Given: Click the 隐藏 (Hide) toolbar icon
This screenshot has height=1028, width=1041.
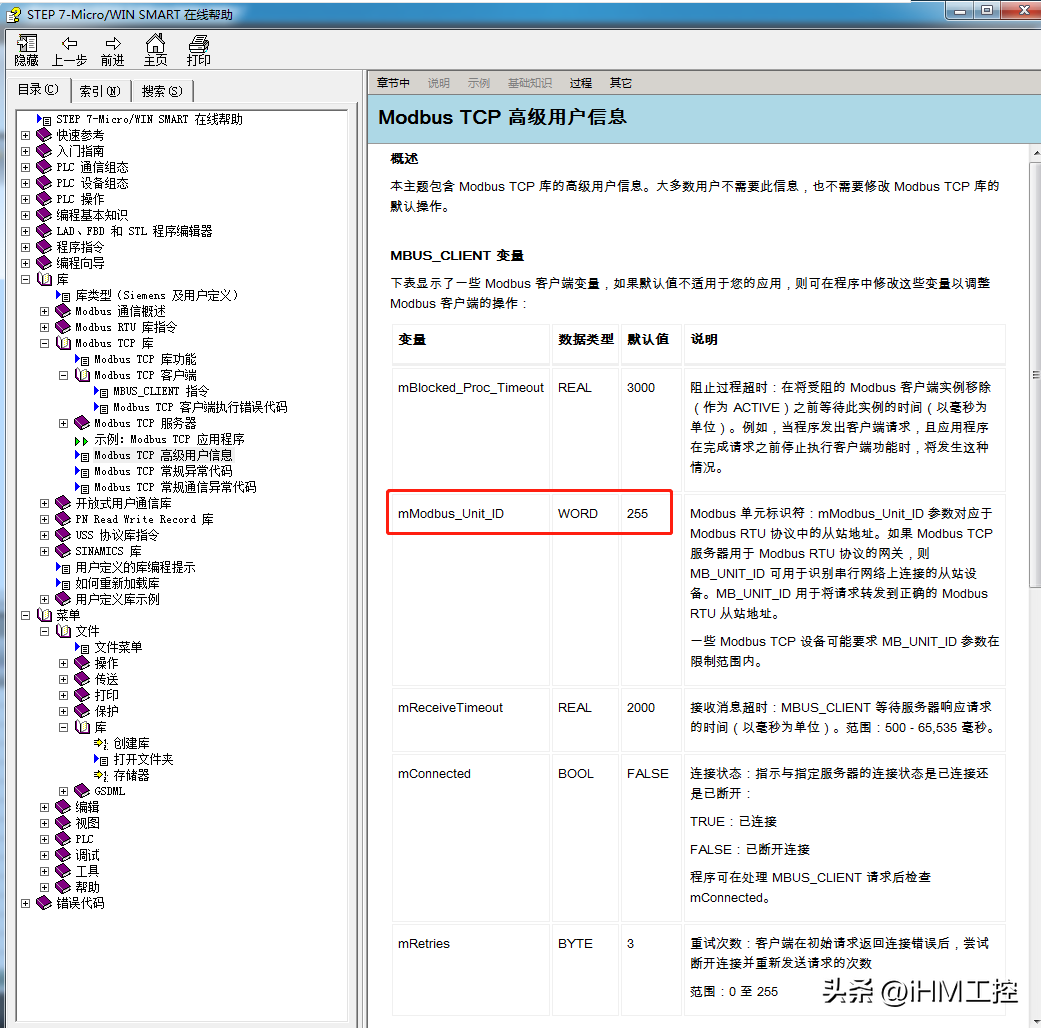Looking at the screenshot, I should pyautogui.click(x=27, y=44).
